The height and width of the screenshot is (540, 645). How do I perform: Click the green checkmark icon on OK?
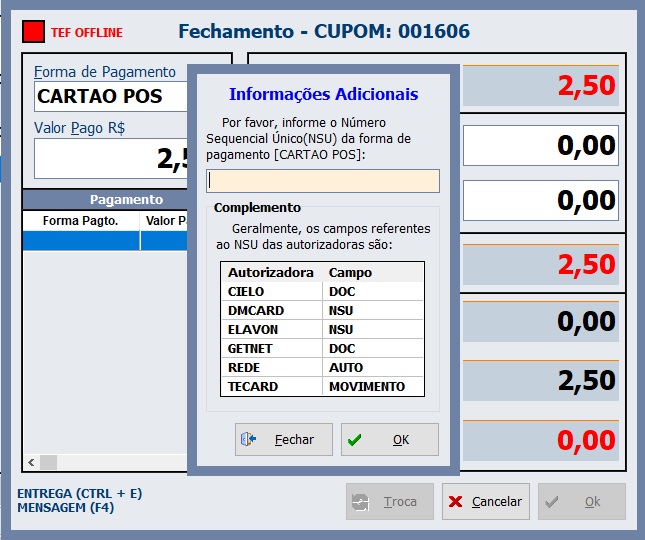[x=355, y=440]
